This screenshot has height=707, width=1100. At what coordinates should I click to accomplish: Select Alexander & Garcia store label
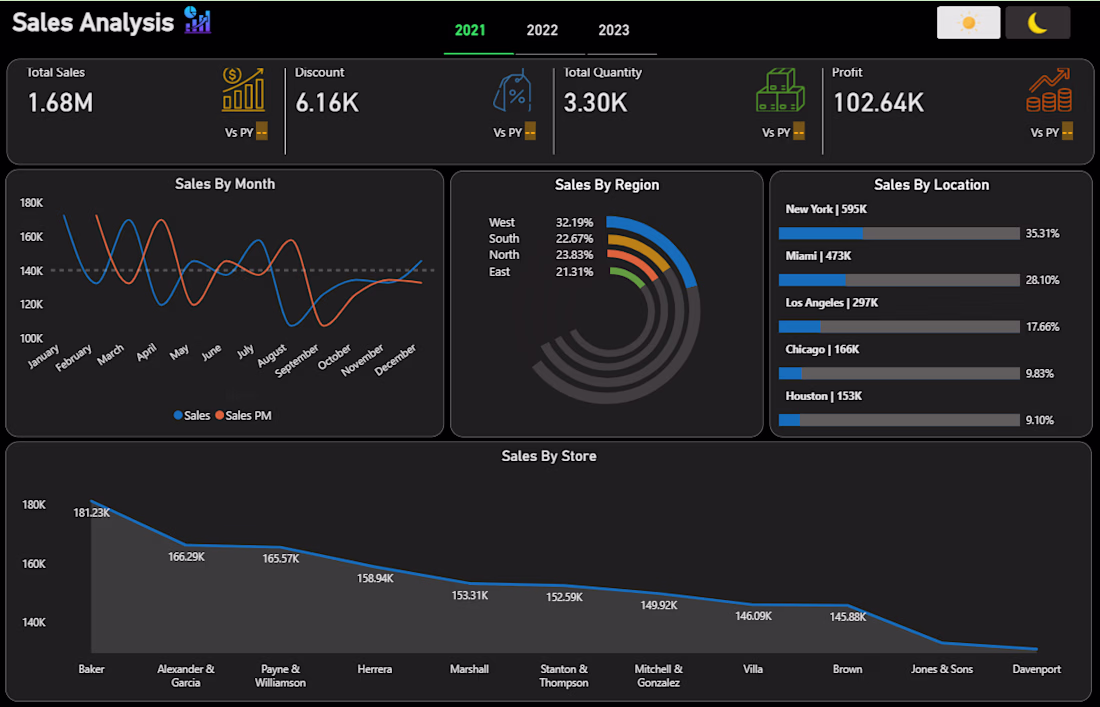(x=186, y=675)
